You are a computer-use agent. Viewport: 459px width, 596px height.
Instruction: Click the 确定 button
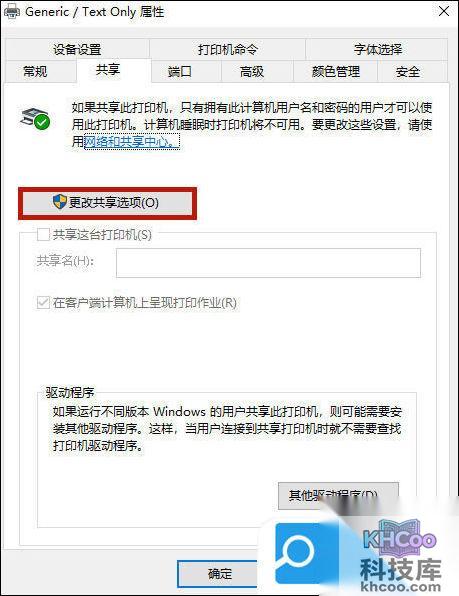coord(220,574)
